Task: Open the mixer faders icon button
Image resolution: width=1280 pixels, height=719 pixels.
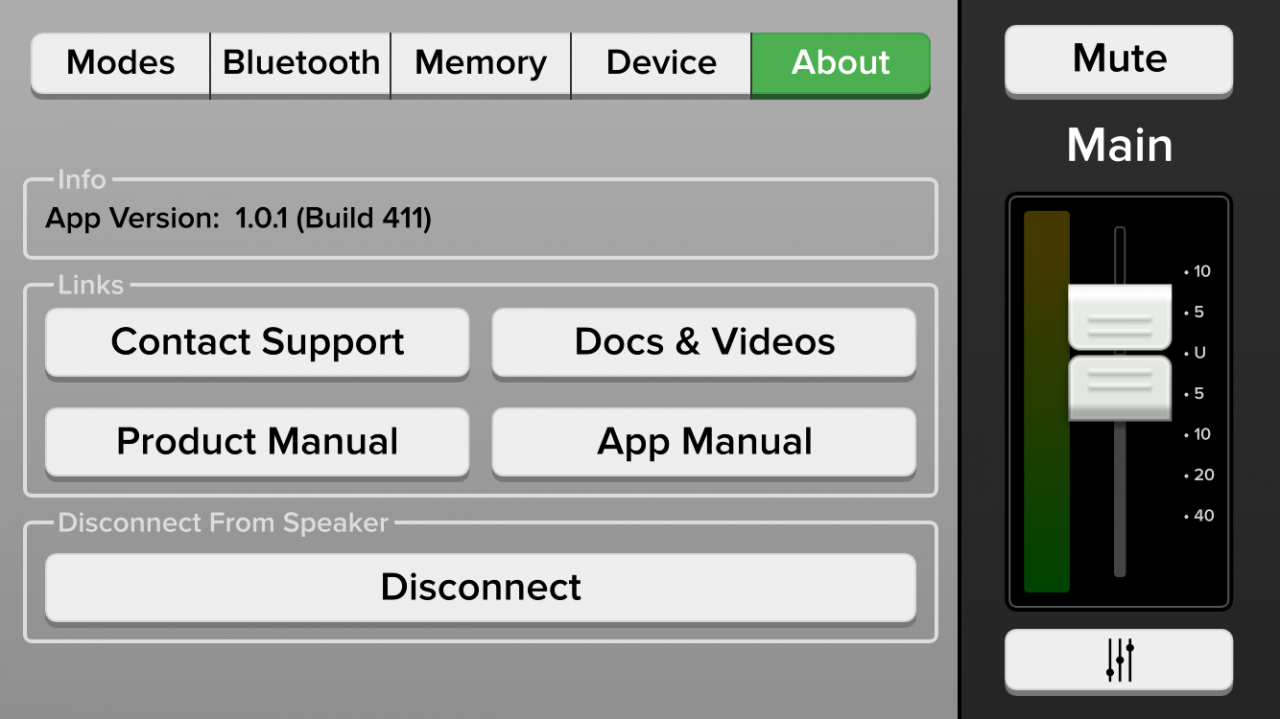Action: coord(1119,660)
